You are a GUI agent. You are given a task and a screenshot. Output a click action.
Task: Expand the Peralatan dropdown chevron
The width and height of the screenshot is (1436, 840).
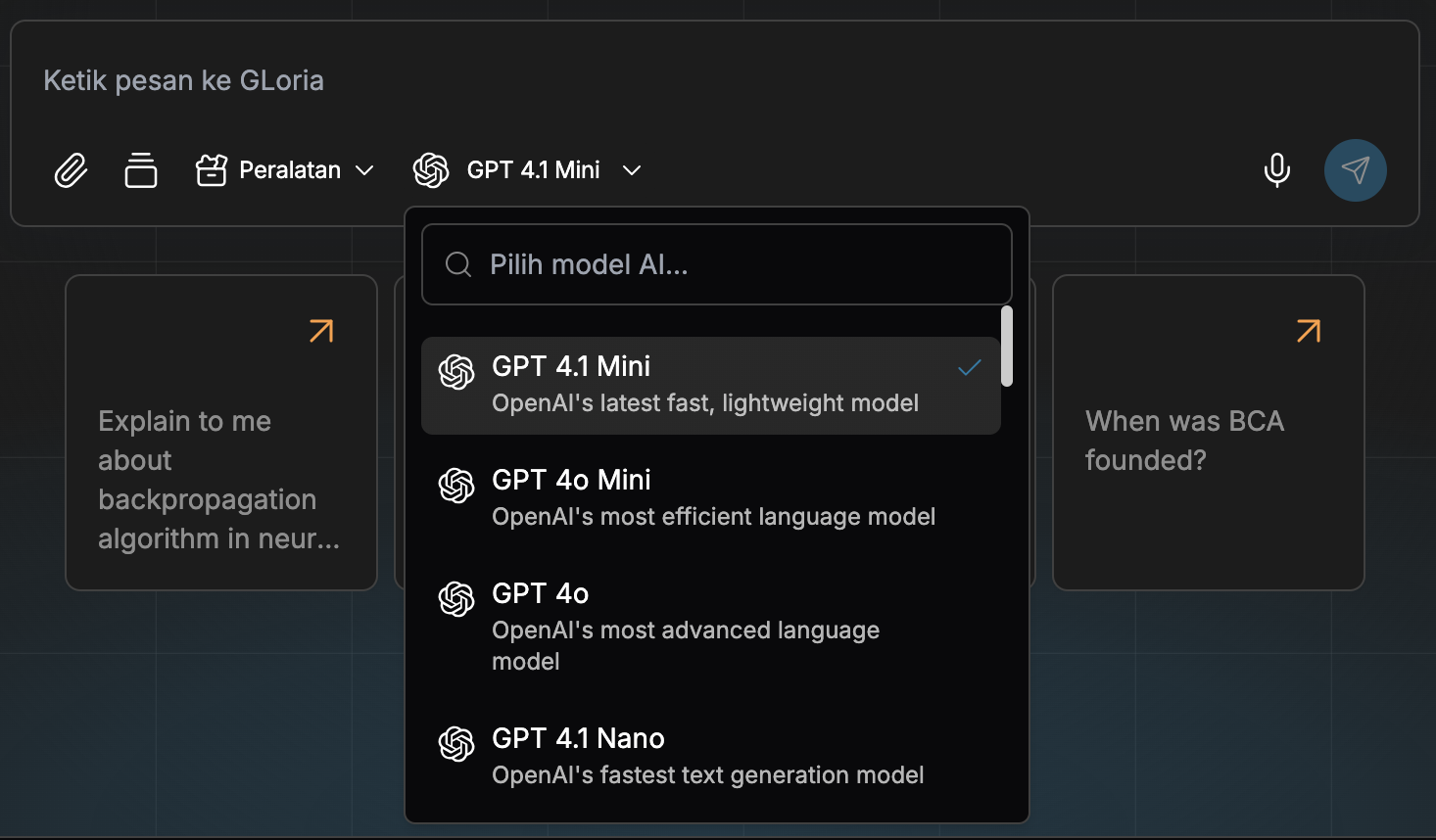pos(365,170)
